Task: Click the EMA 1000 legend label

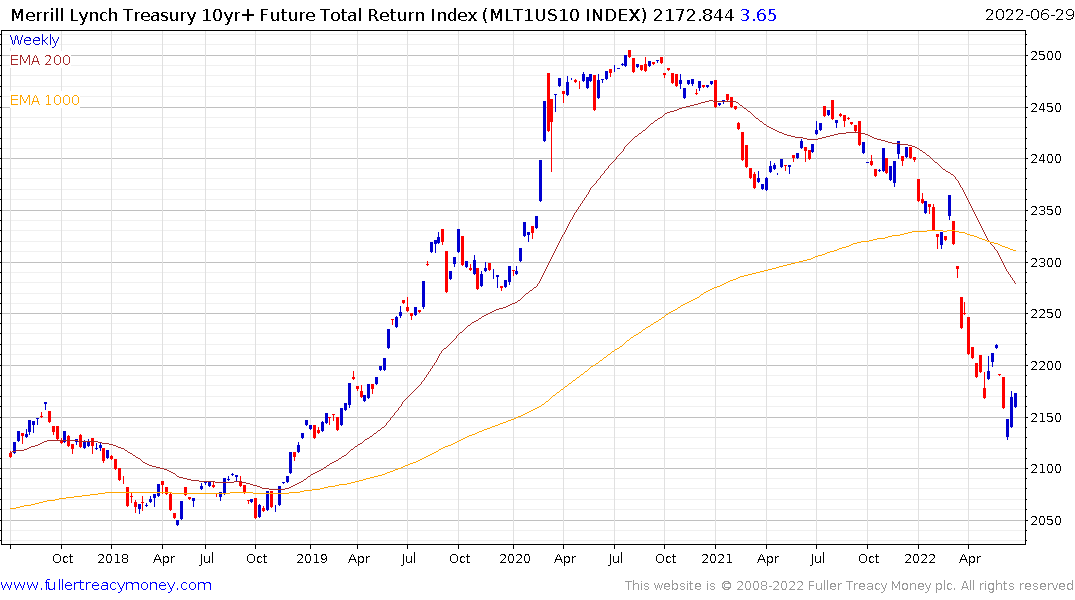Action: point(45,100)
